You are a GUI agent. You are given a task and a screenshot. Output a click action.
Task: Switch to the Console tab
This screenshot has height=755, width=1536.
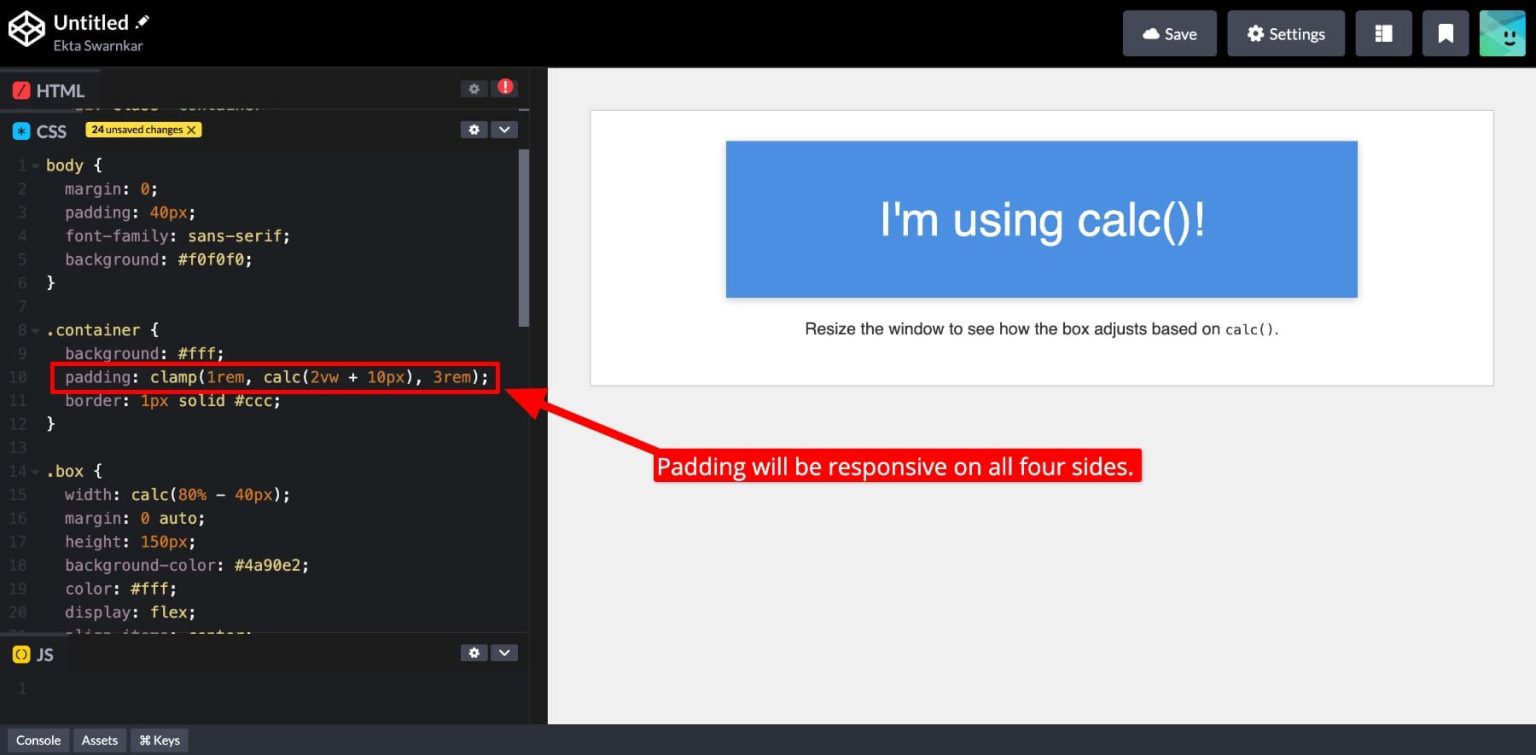38,740
